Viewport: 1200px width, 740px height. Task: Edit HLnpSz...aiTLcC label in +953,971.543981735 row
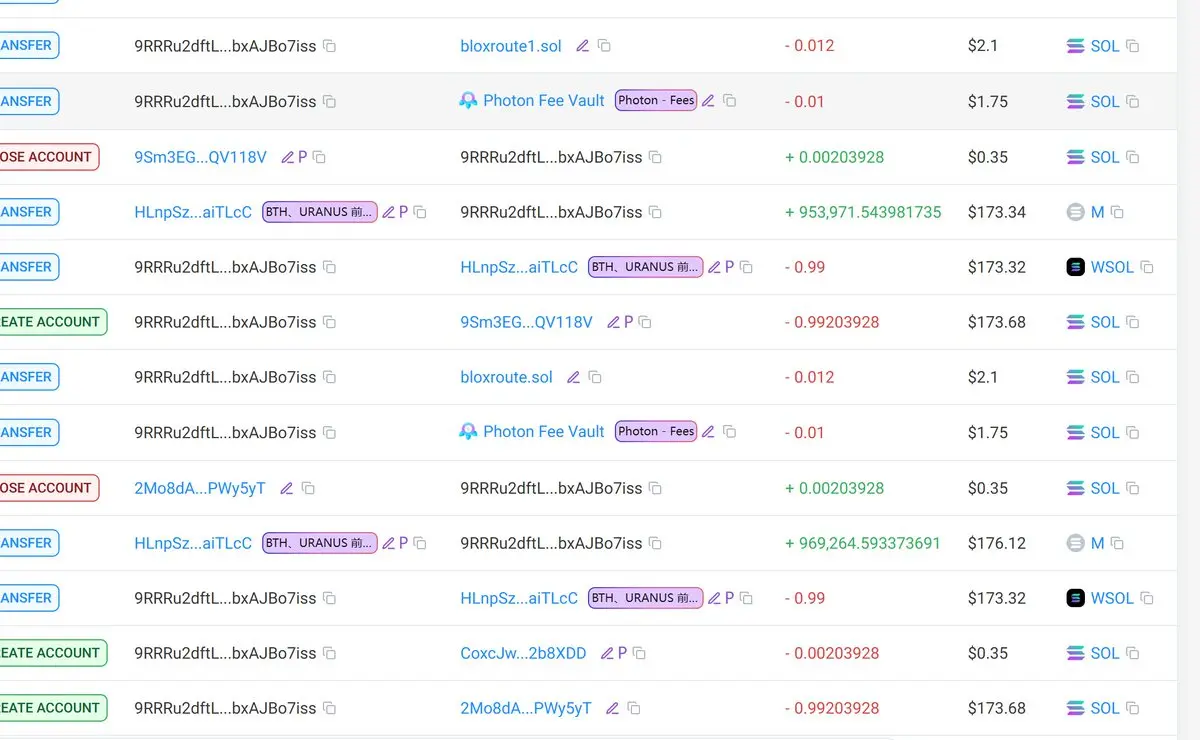[x=389, y=212]
